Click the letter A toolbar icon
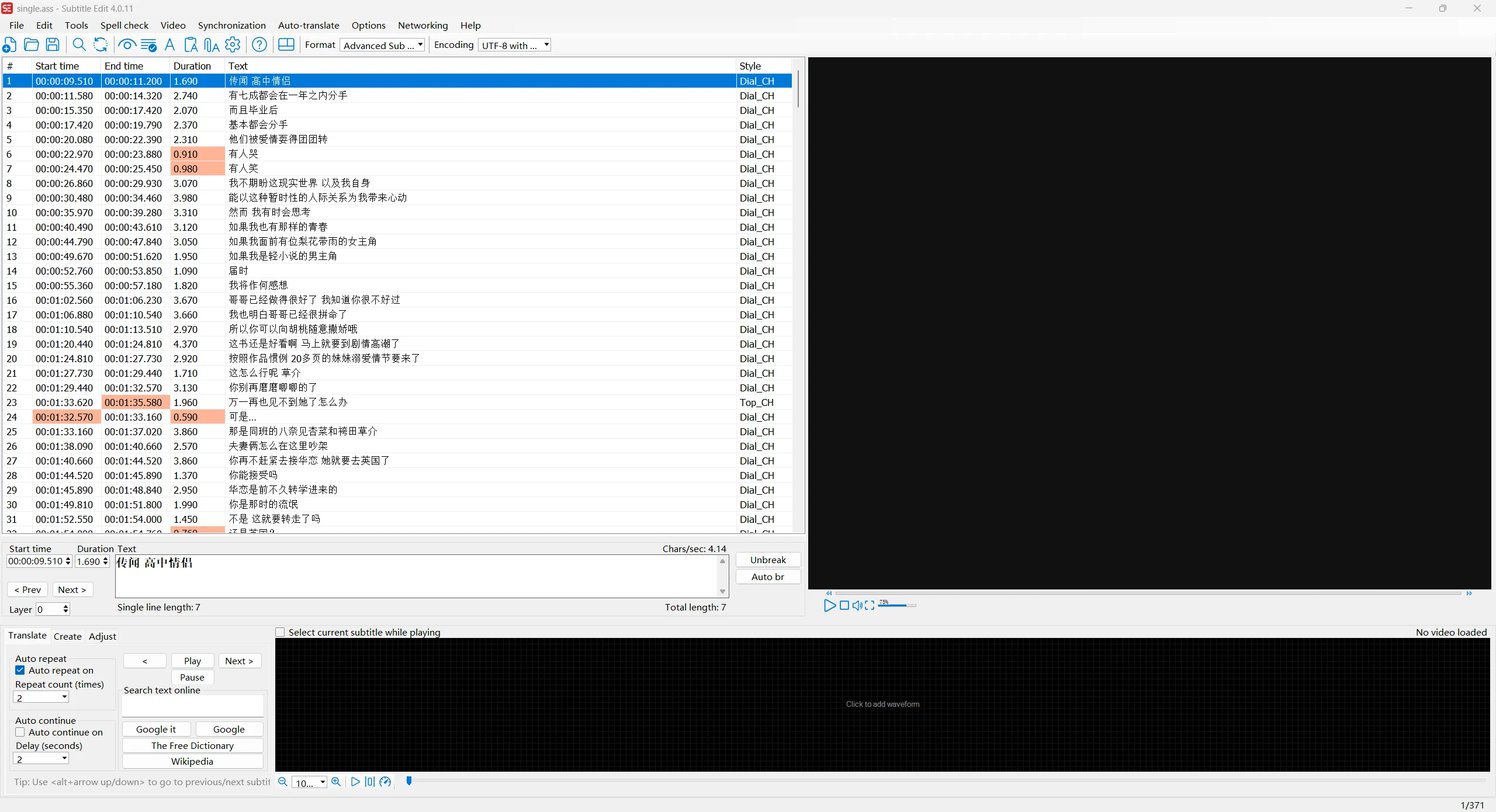The image size is (1496, 812). (169, 45)
